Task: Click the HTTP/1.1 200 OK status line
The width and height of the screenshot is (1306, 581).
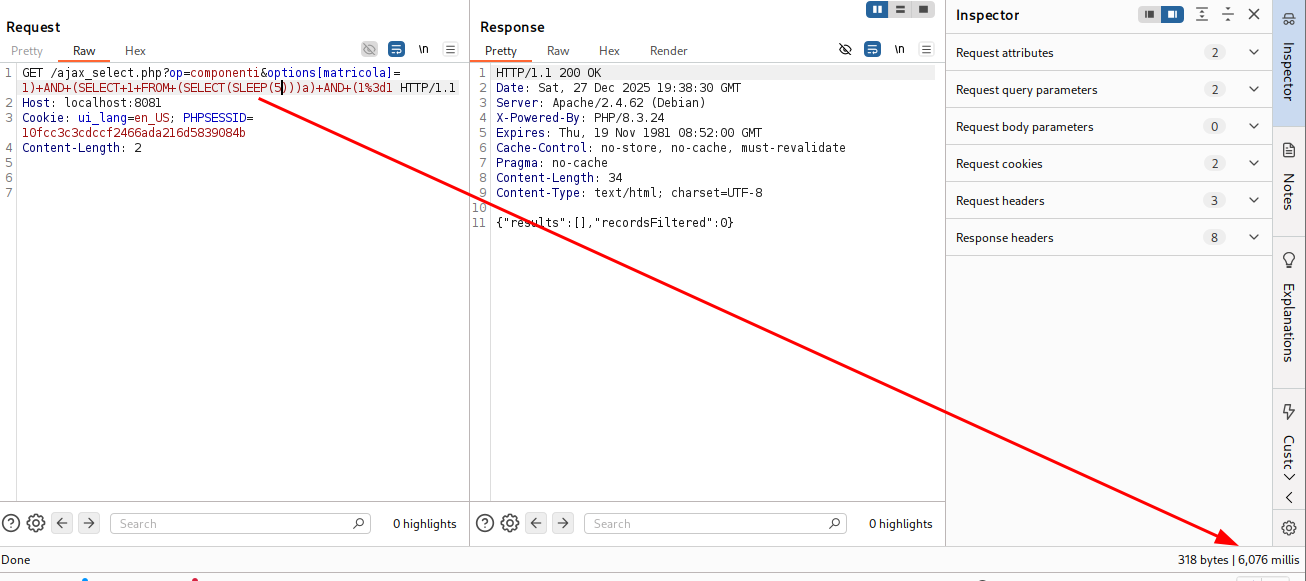Action: [549, 73]
